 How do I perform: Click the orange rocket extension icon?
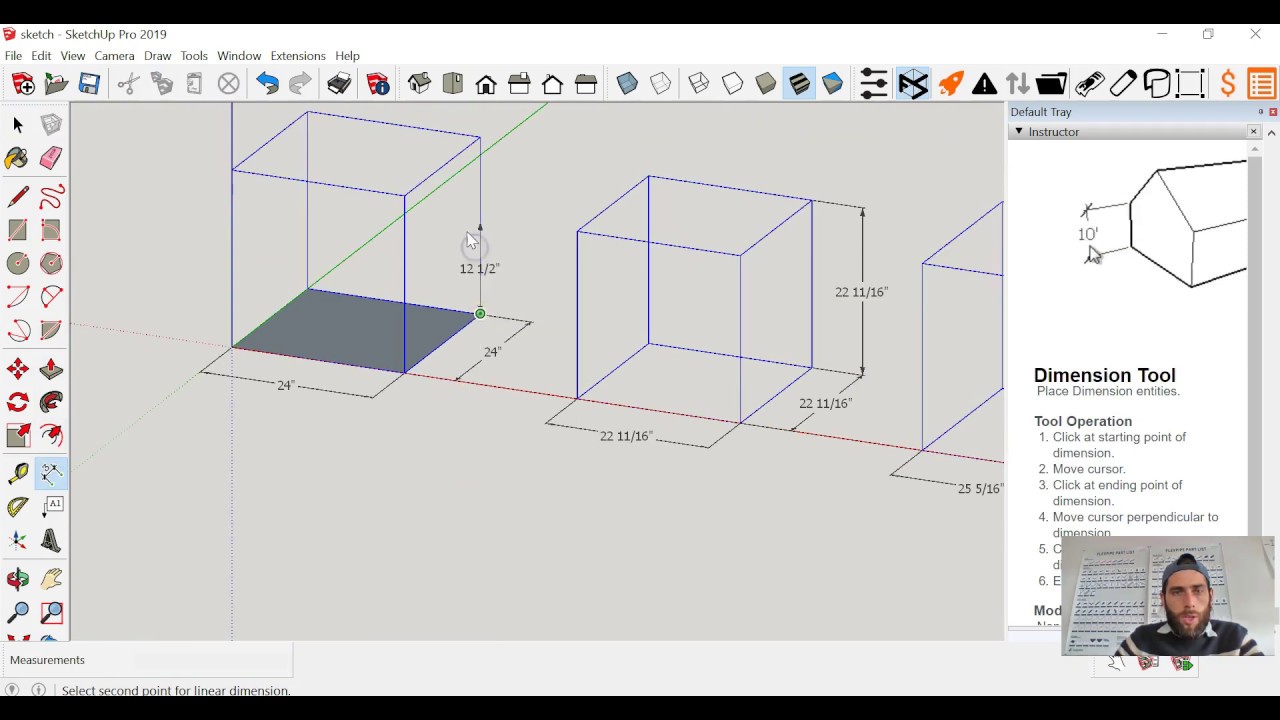(951, 84)
